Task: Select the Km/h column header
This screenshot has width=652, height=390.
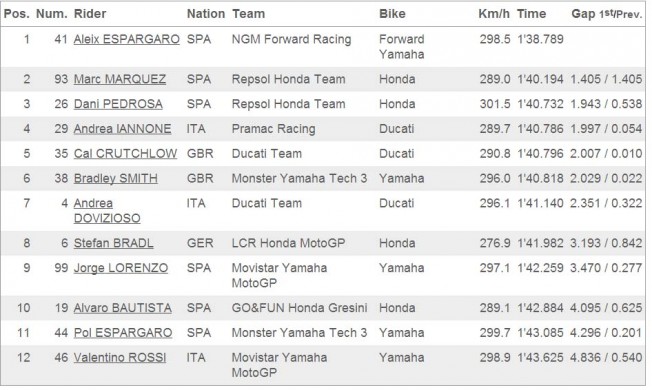Action: click(494, 14)
